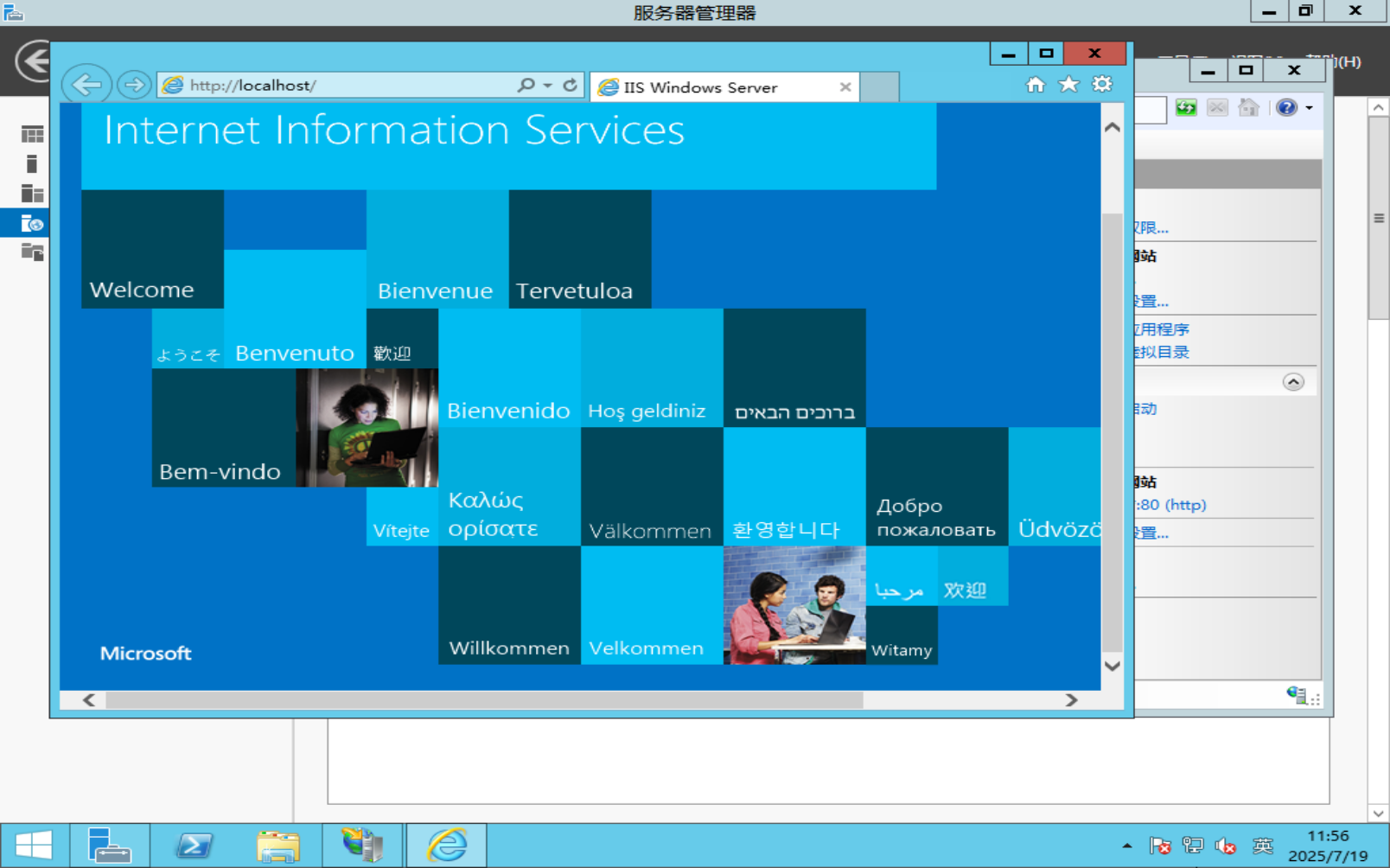1390x868 pixels.
Task: Unmute the system volume in the tray
Action: [x=1225, y=845]
